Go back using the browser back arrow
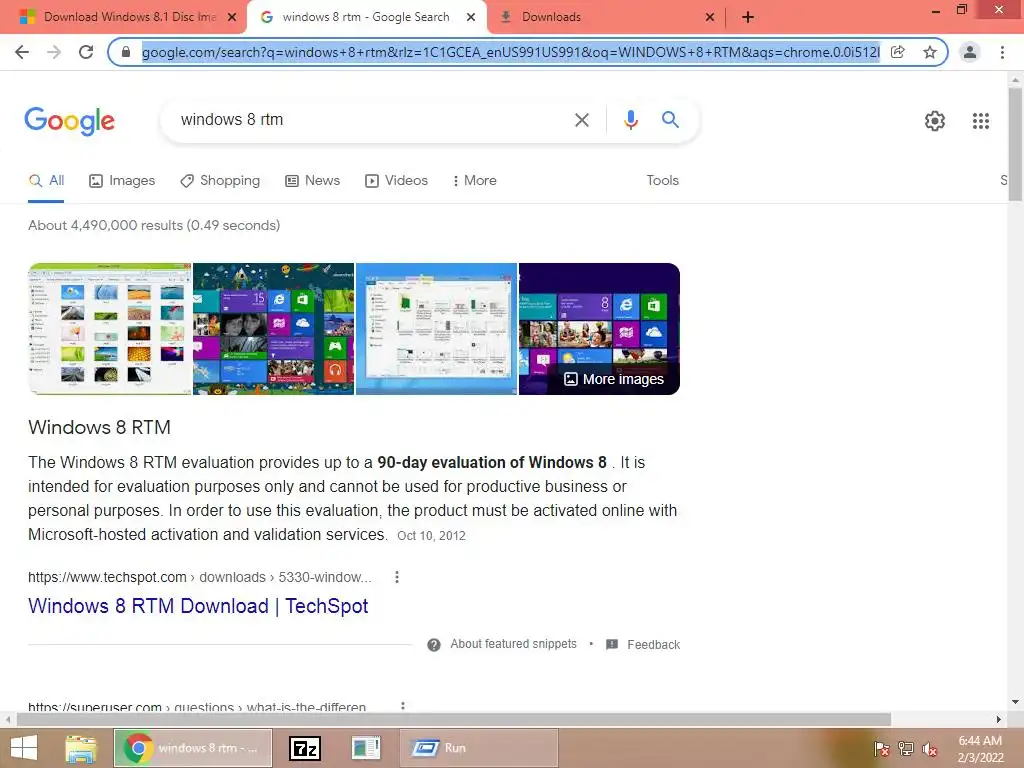 [x=22, y=52]
